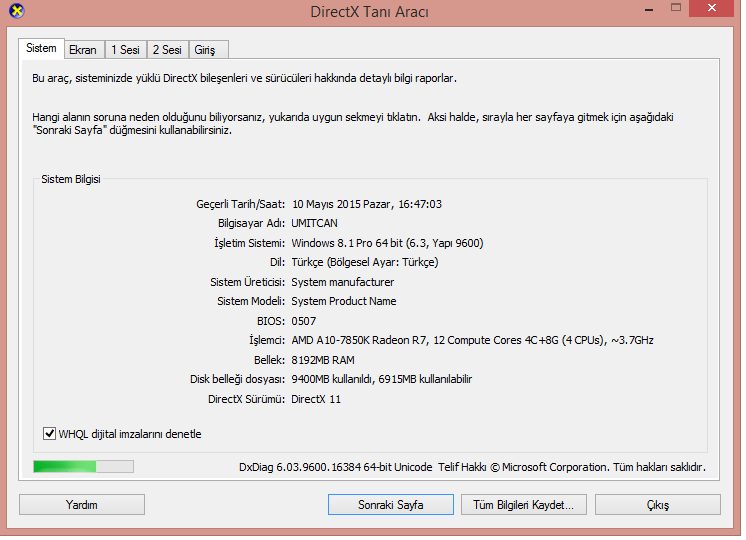Click the green progress bar
746x540 pixels.
[x=84, y=469]
